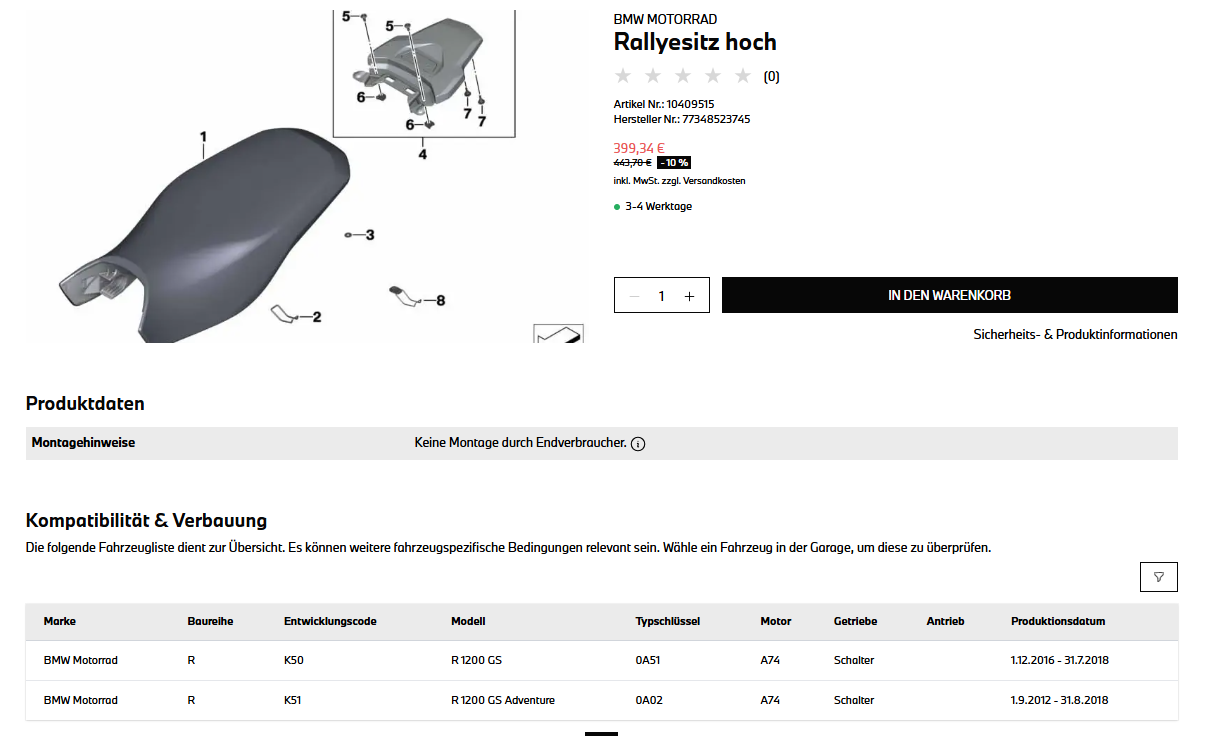Open the compatibility table filter
This screenshot has width=1213, height=736.
(x=1158, y=577)
